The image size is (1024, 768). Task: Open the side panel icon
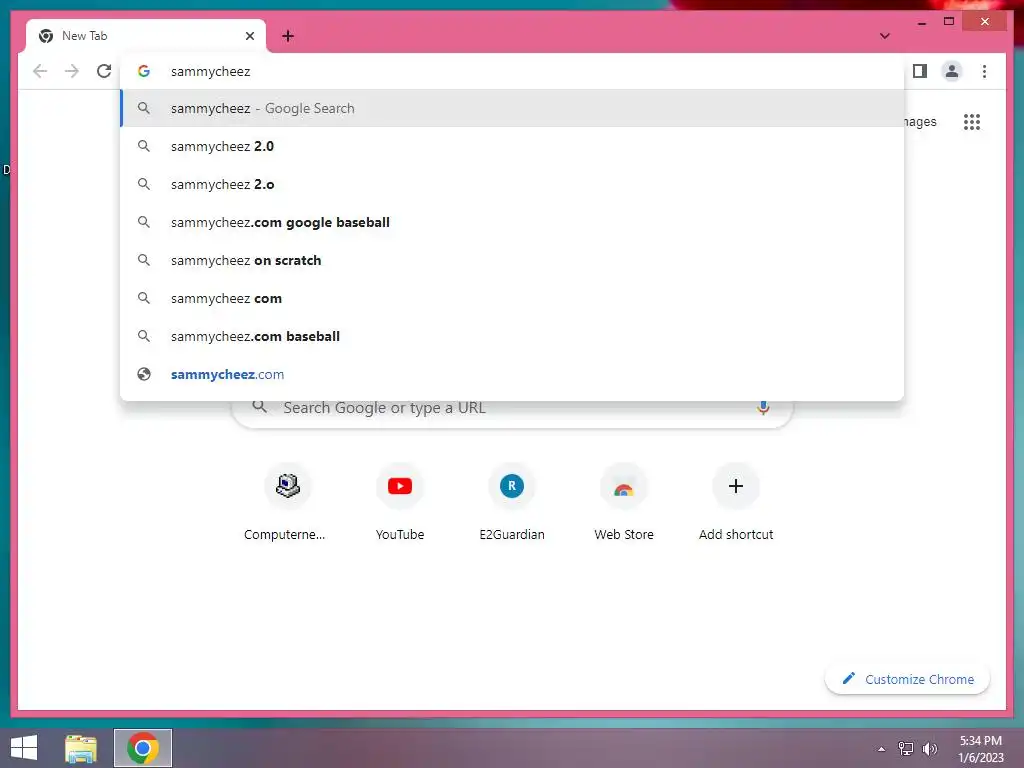click(x=920, y=71)
